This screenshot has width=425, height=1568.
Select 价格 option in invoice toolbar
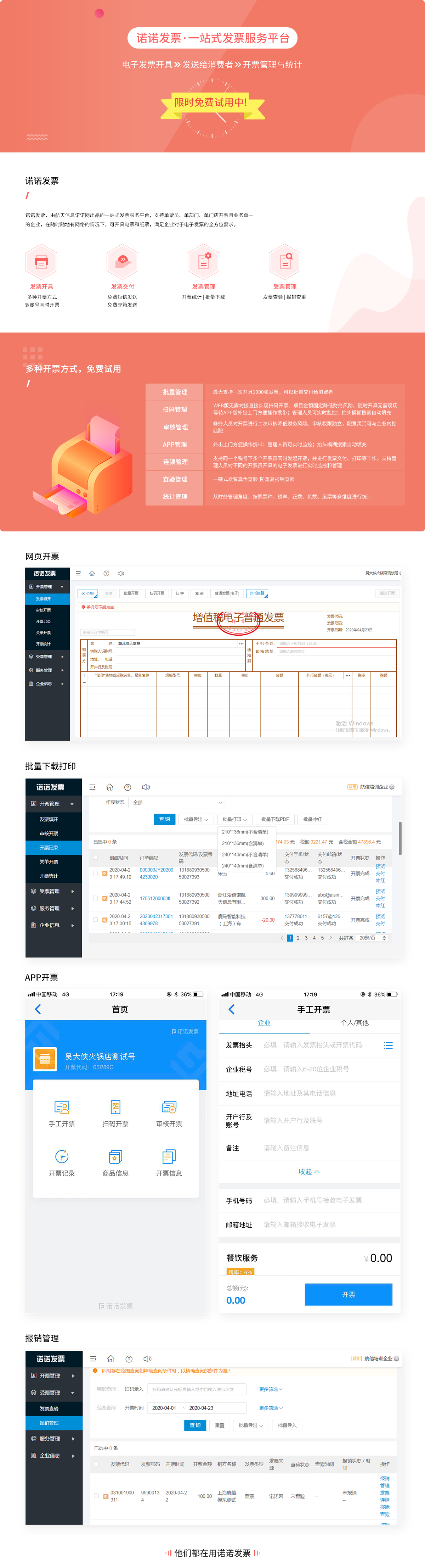[x=88, y=593]
